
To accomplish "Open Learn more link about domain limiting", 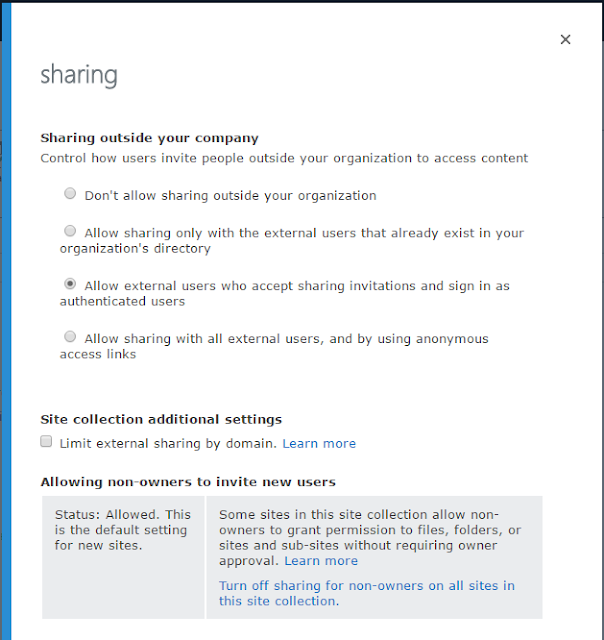I will [x=319, y=444].
